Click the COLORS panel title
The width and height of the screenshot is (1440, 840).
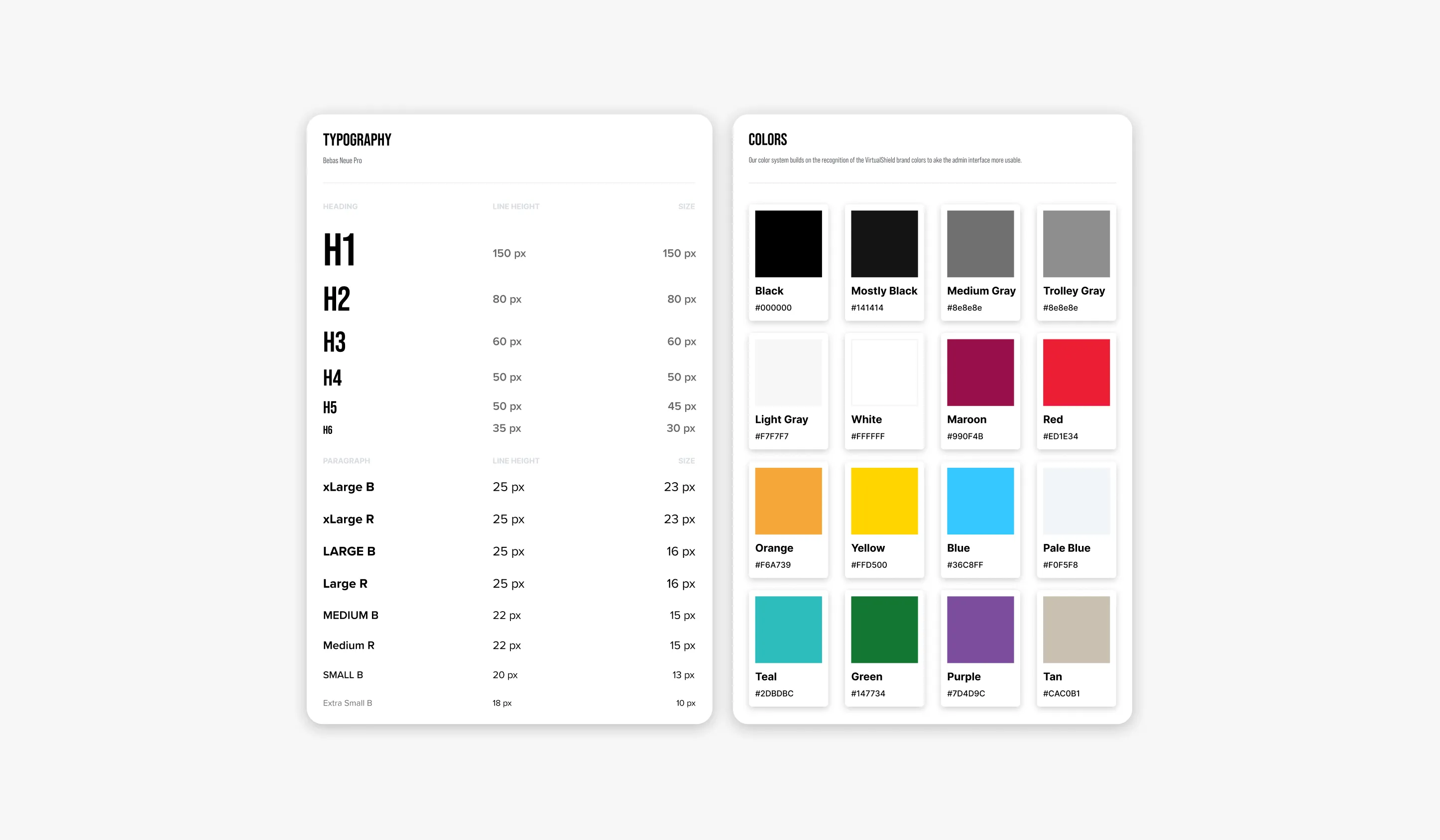[x=767, y=140]
